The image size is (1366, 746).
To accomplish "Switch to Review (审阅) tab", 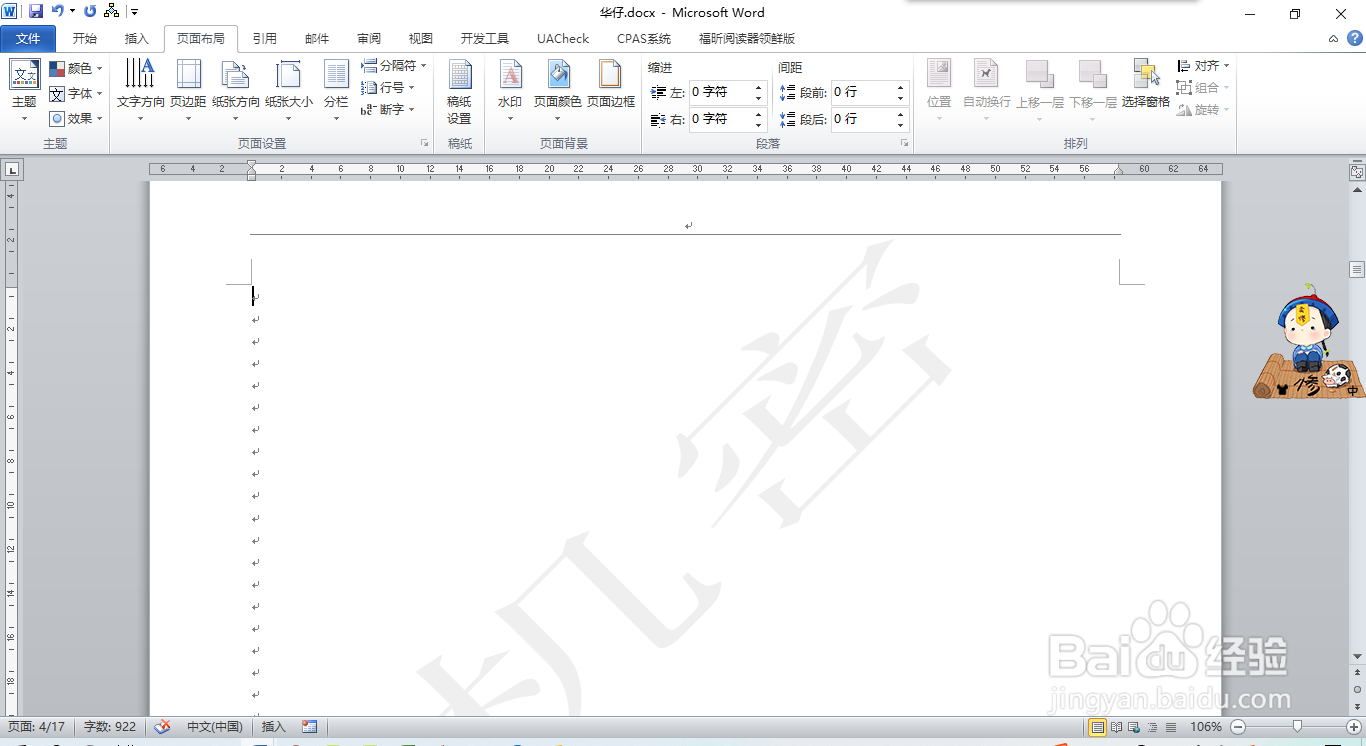I will coord(369,39).
